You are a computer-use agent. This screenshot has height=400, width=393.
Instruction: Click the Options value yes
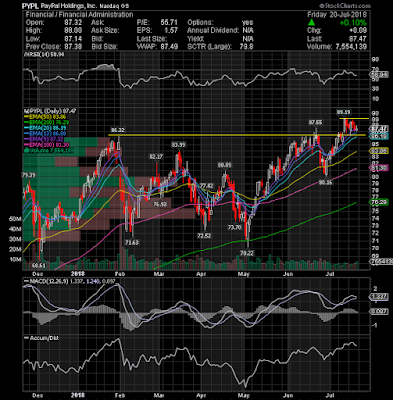pyautogui.click(x=248, y=23)
